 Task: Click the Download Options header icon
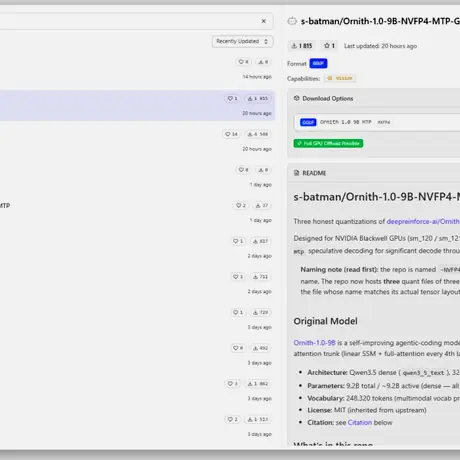296,98
